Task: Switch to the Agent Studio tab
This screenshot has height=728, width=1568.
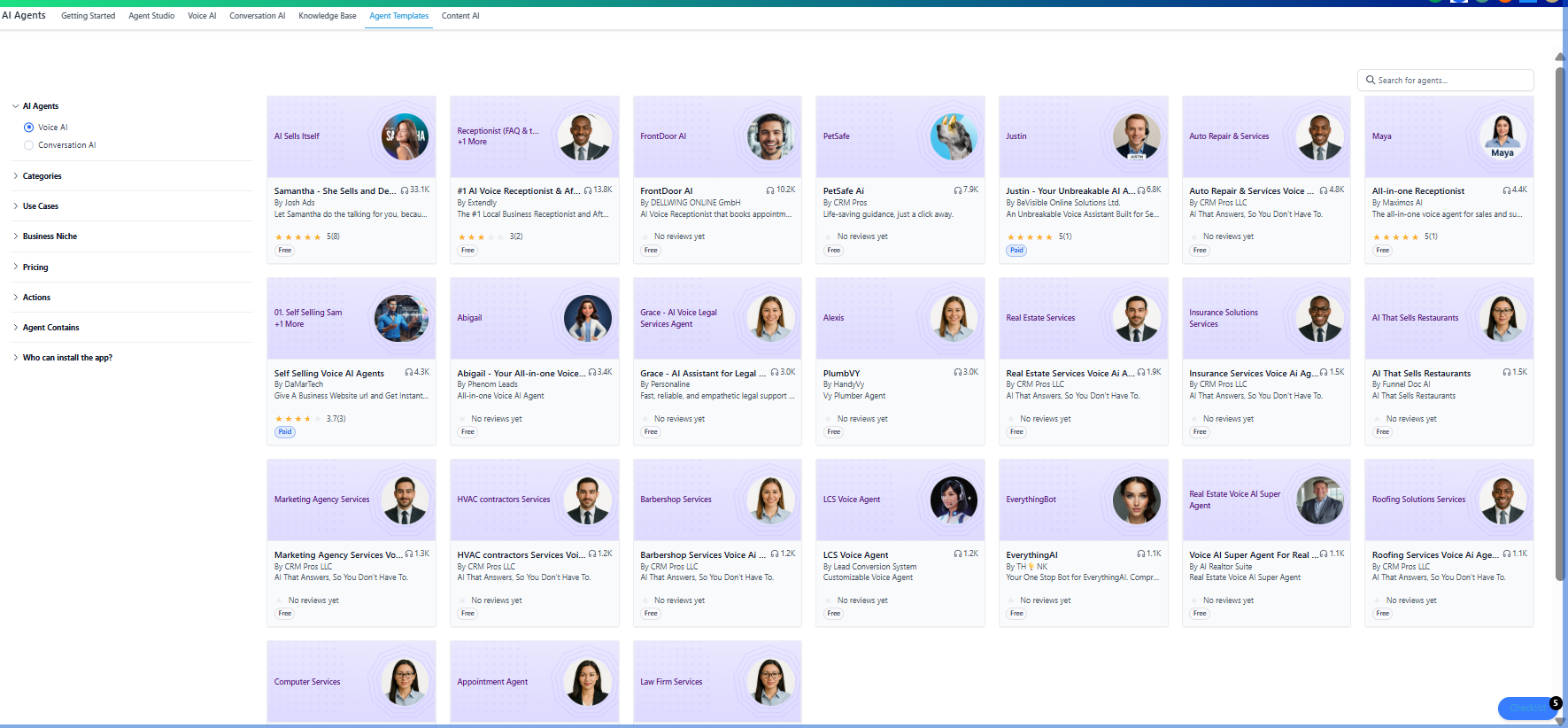Action: click(x=151, y=16)
